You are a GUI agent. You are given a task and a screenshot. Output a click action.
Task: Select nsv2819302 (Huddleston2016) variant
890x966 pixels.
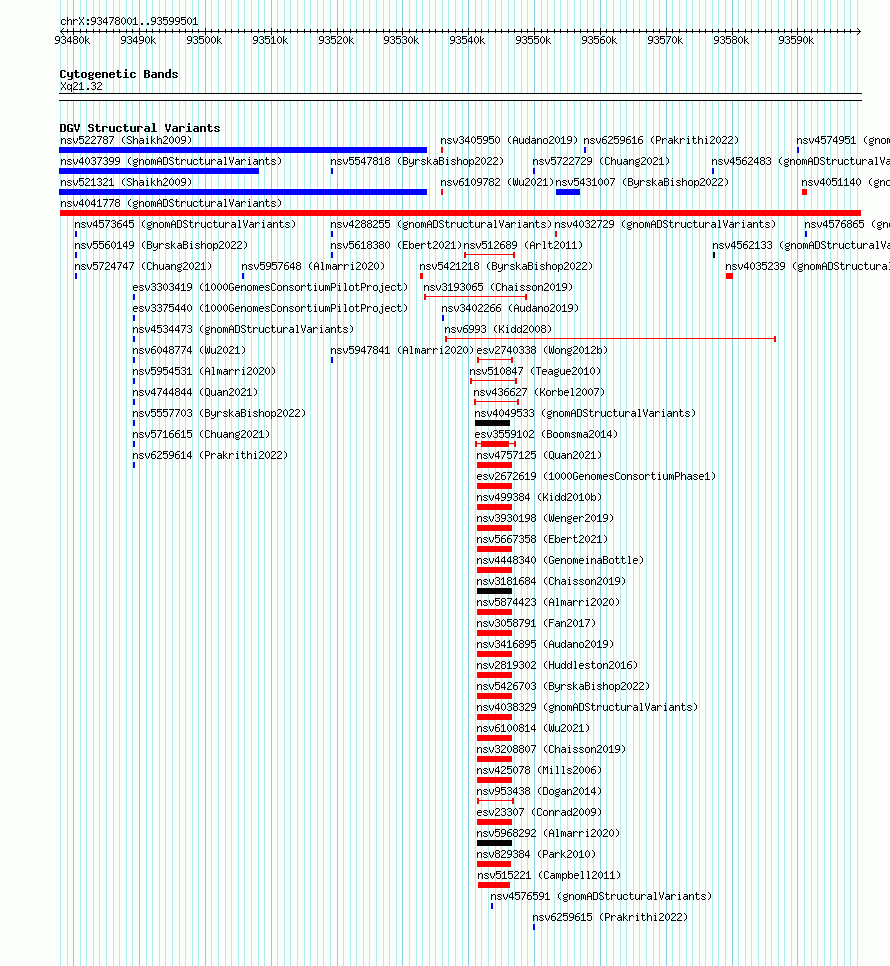pyautogui.click(x=557, y=664)
